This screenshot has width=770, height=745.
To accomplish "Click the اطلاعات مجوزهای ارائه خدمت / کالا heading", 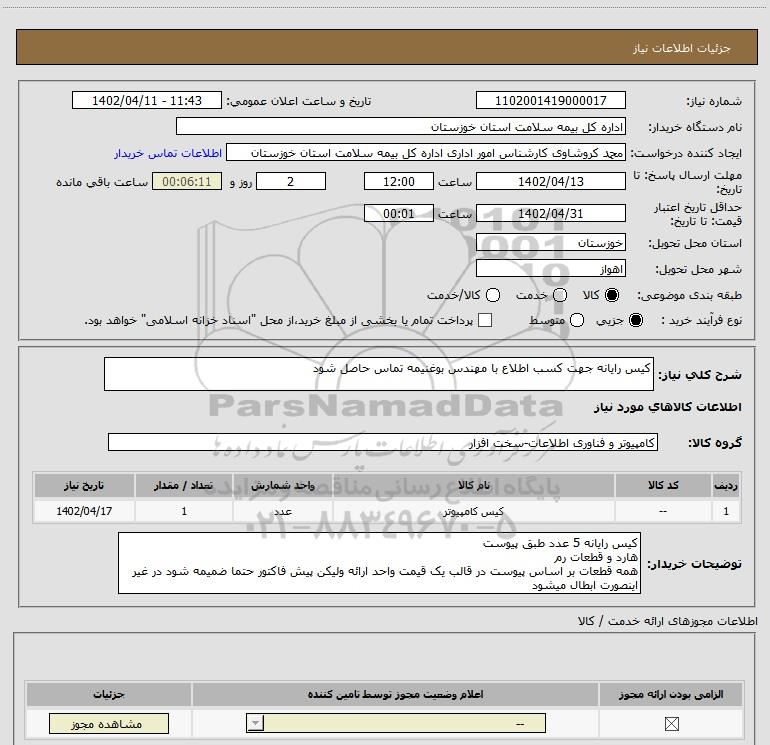I will tap(668, 621).
